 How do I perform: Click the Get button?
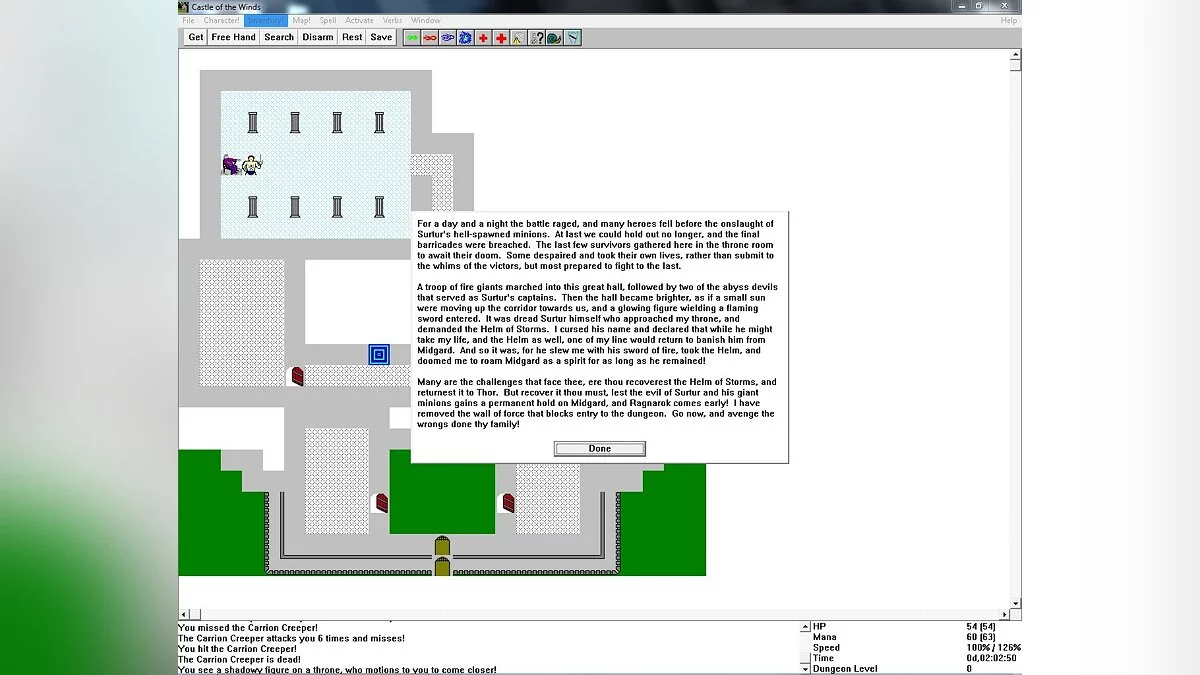(x=196, y=37)
